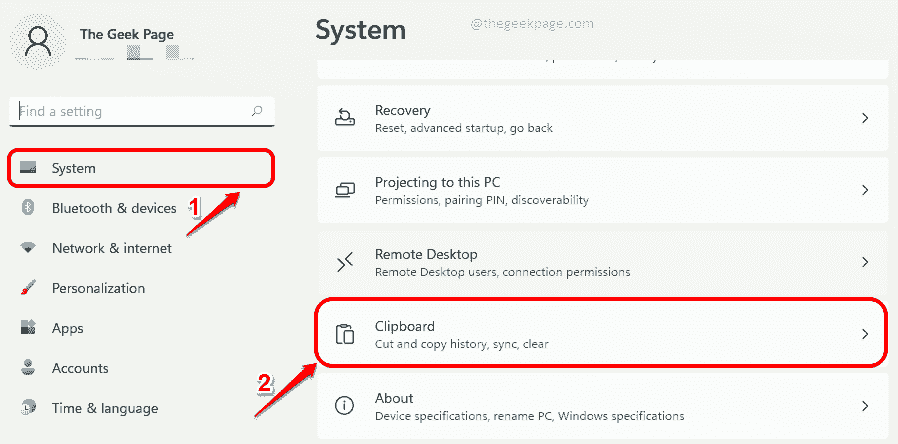Click the Time & language icon

pos(30,408)
